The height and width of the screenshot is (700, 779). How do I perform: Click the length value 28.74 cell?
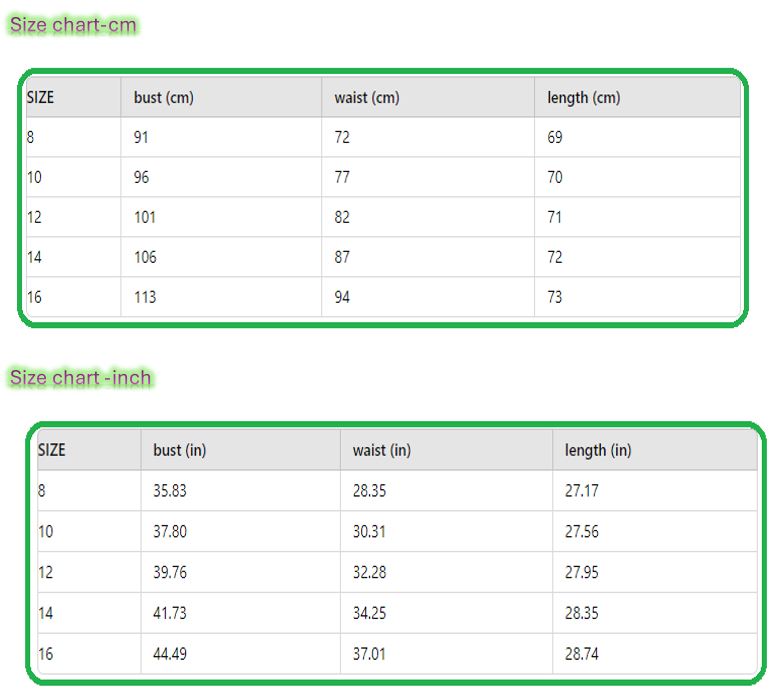coord(582,654)
